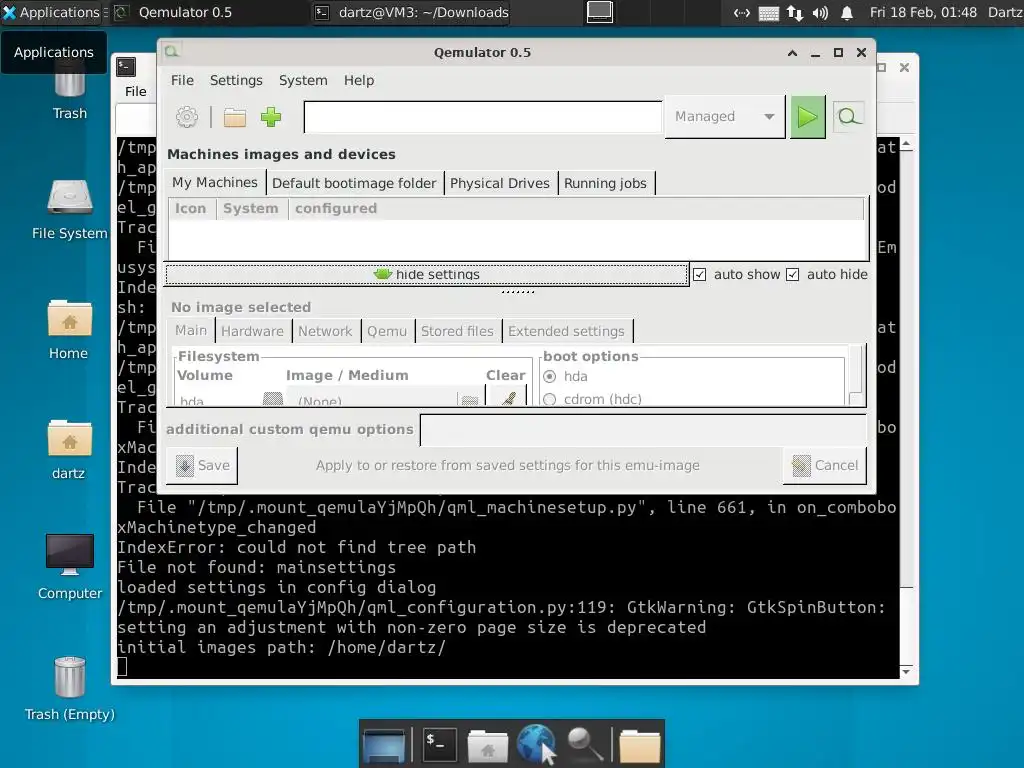Screen dimensions: 1024x768
Task: Select Extended settings tab
Action: coord(566,331)
